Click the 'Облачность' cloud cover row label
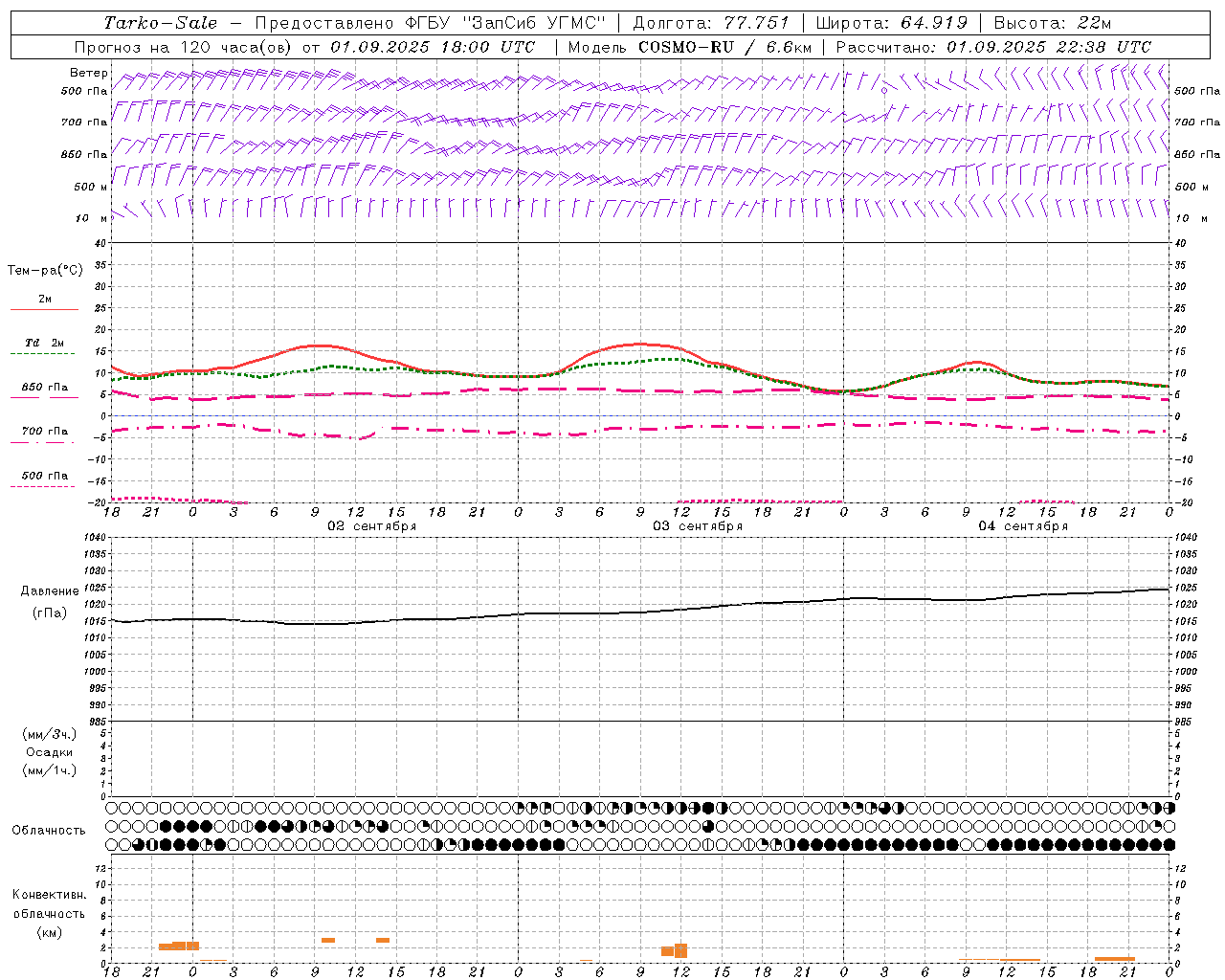This screenshot has height=980, width=1225. click(49, 831)
